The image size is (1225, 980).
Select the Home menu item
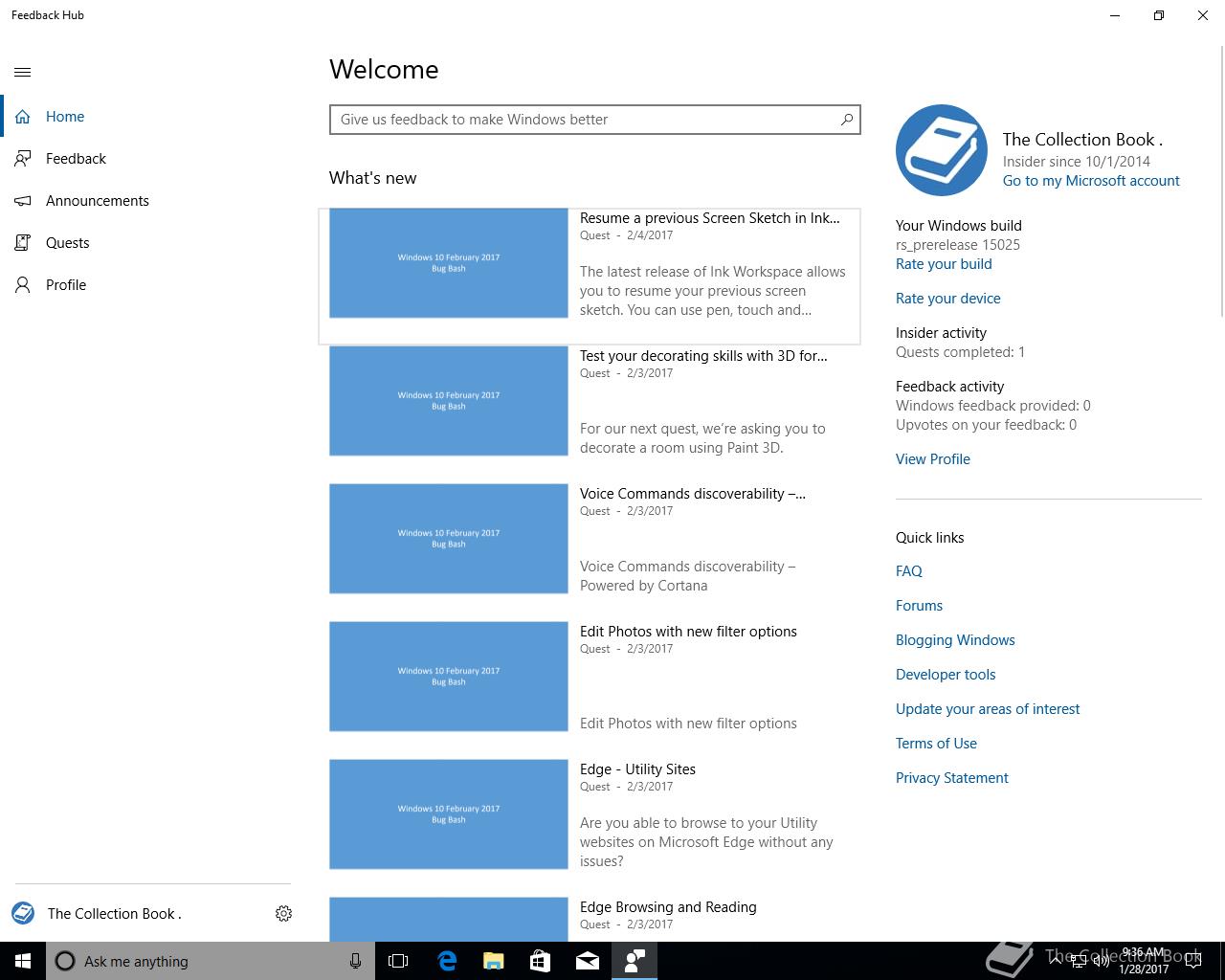(151, 117)
